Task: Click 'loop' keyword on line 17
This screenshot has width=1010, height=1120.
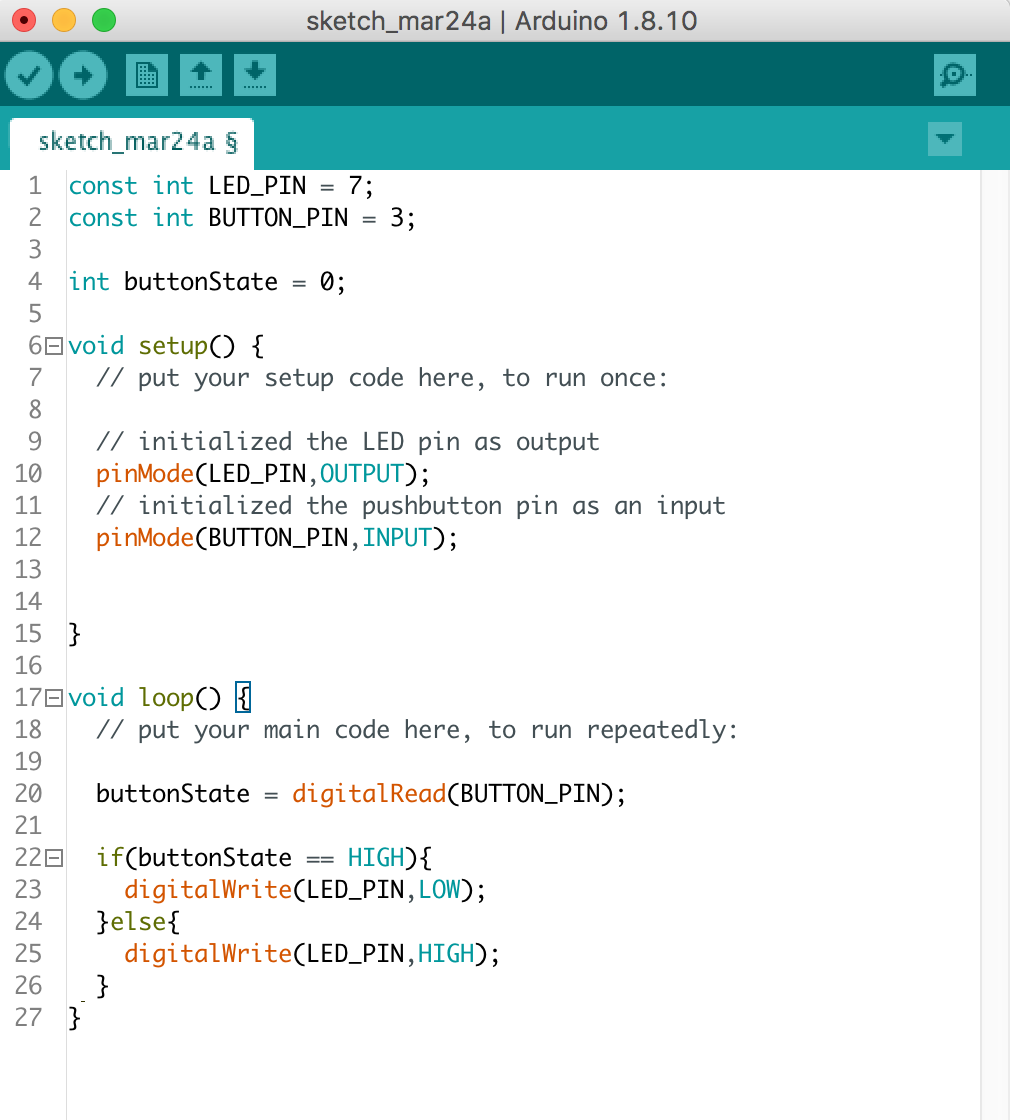Action: click(x=166, y=698)
